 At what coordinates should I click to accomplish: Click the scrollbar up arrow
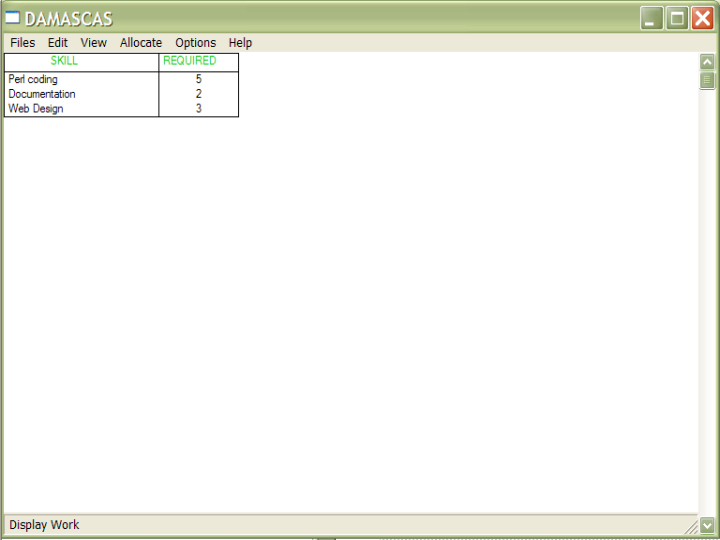708,62
